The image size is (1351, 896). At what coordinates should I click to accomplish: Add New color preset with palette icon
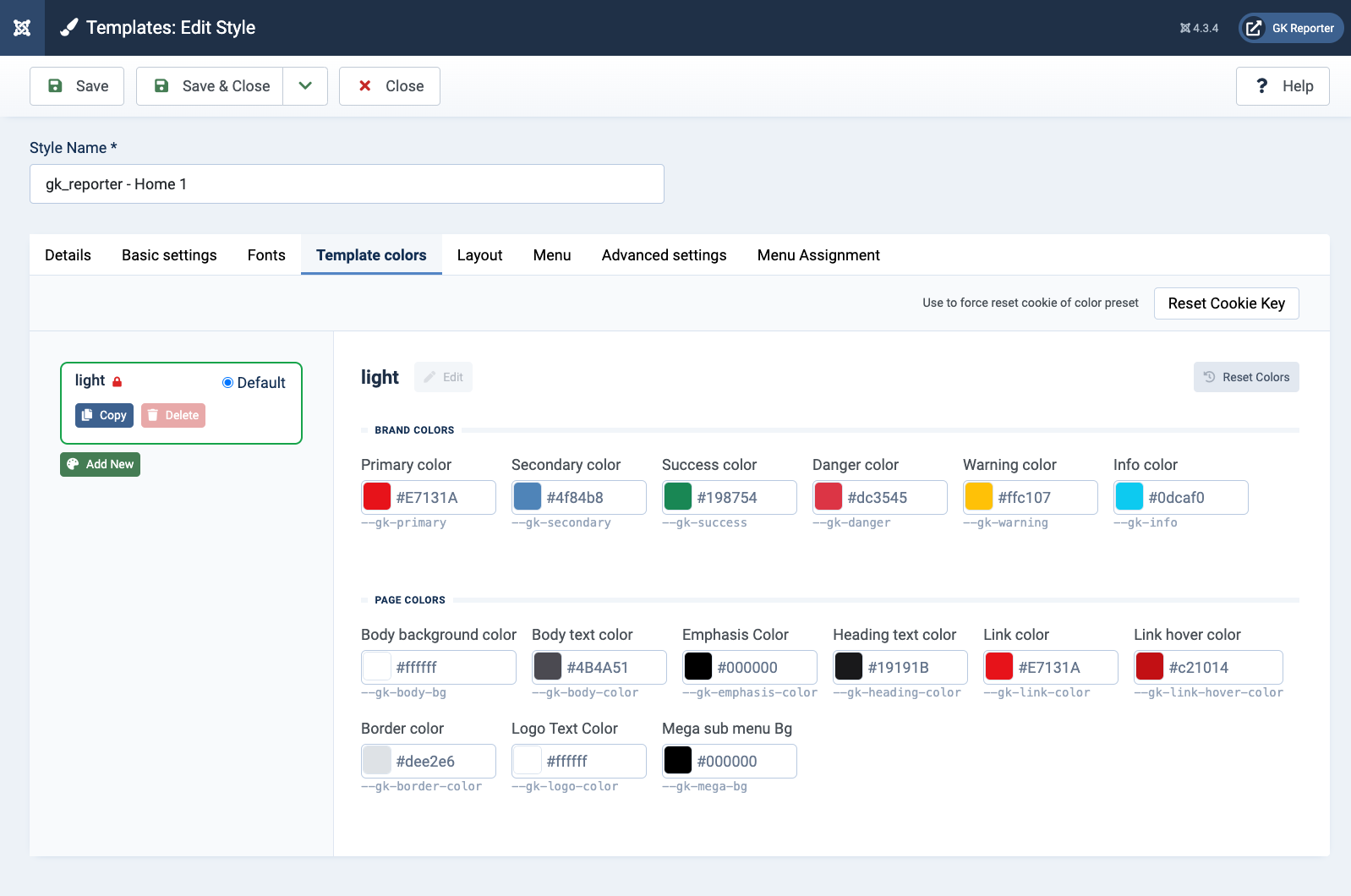[100, 464]
